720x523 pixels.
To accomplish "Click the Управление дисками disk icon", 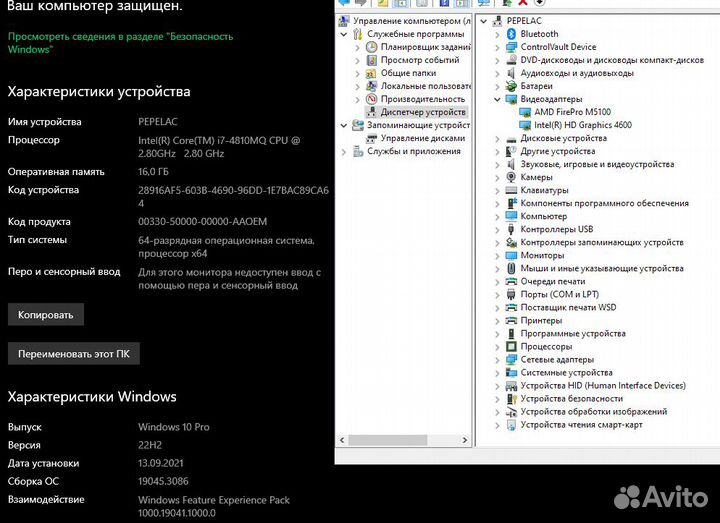I will pyautogui.click(x=371, y=138).
